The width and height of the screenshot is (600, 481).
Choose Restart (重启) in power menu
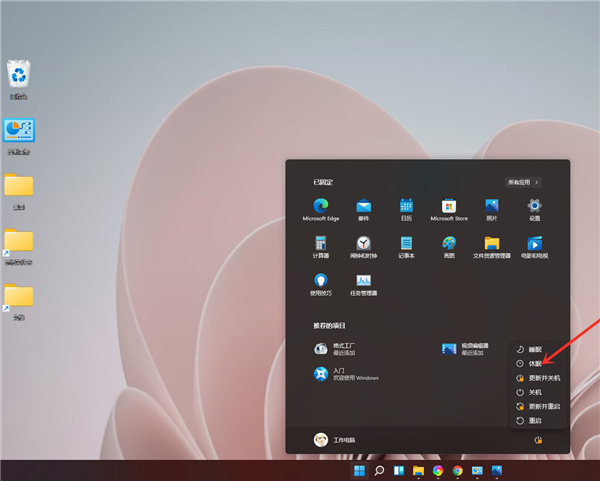(x=534, y=421)
